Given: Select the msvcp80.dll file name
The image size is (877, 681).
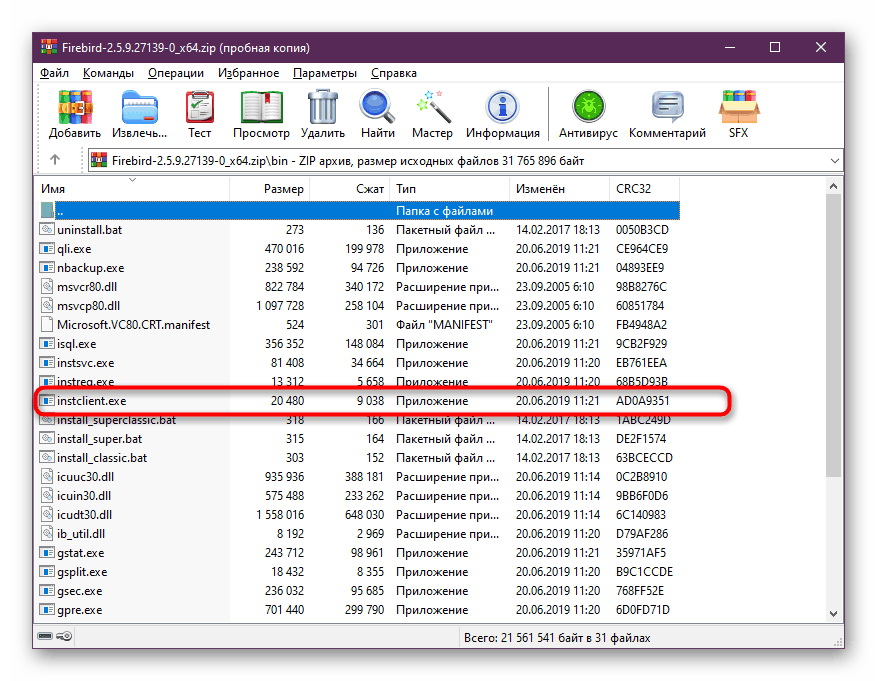Looking at the screenshot, I should tap(88, 306).
